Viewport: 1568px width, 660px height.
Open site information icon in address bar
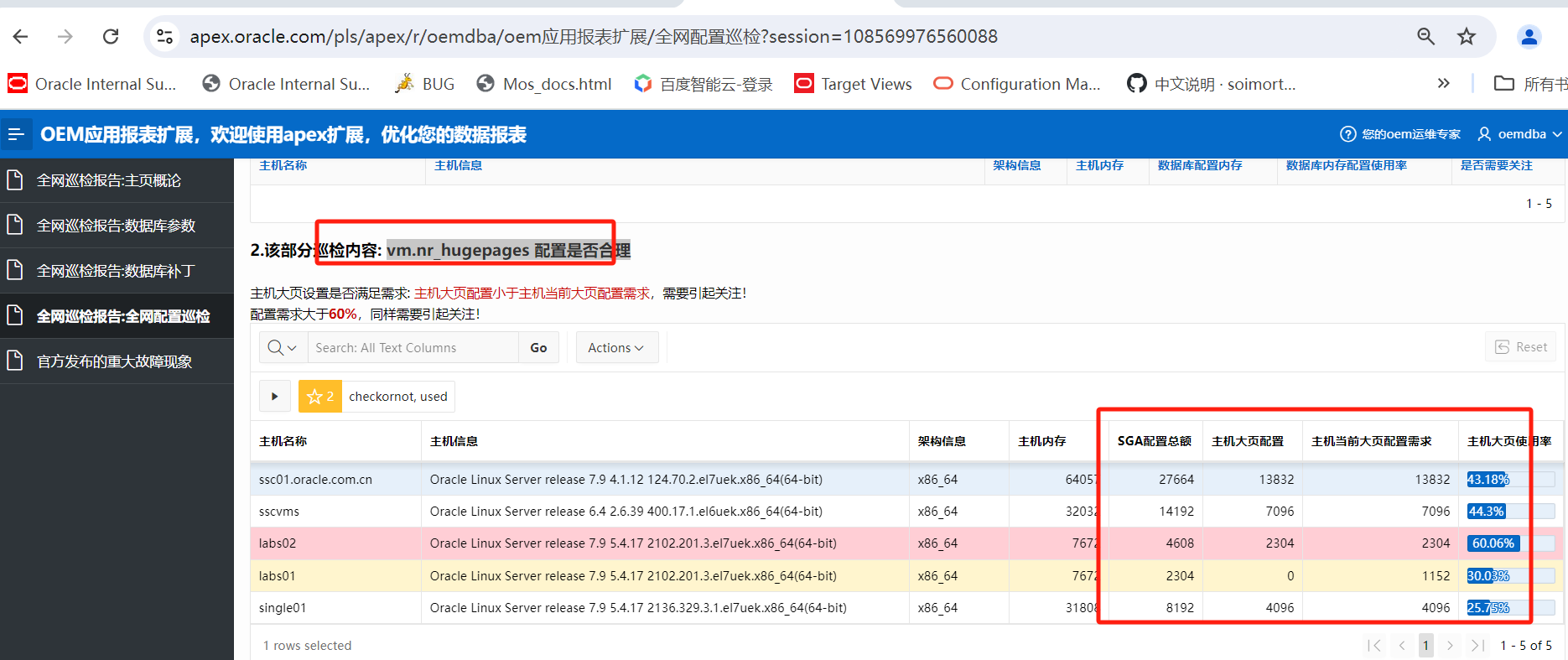coord(165,36)
